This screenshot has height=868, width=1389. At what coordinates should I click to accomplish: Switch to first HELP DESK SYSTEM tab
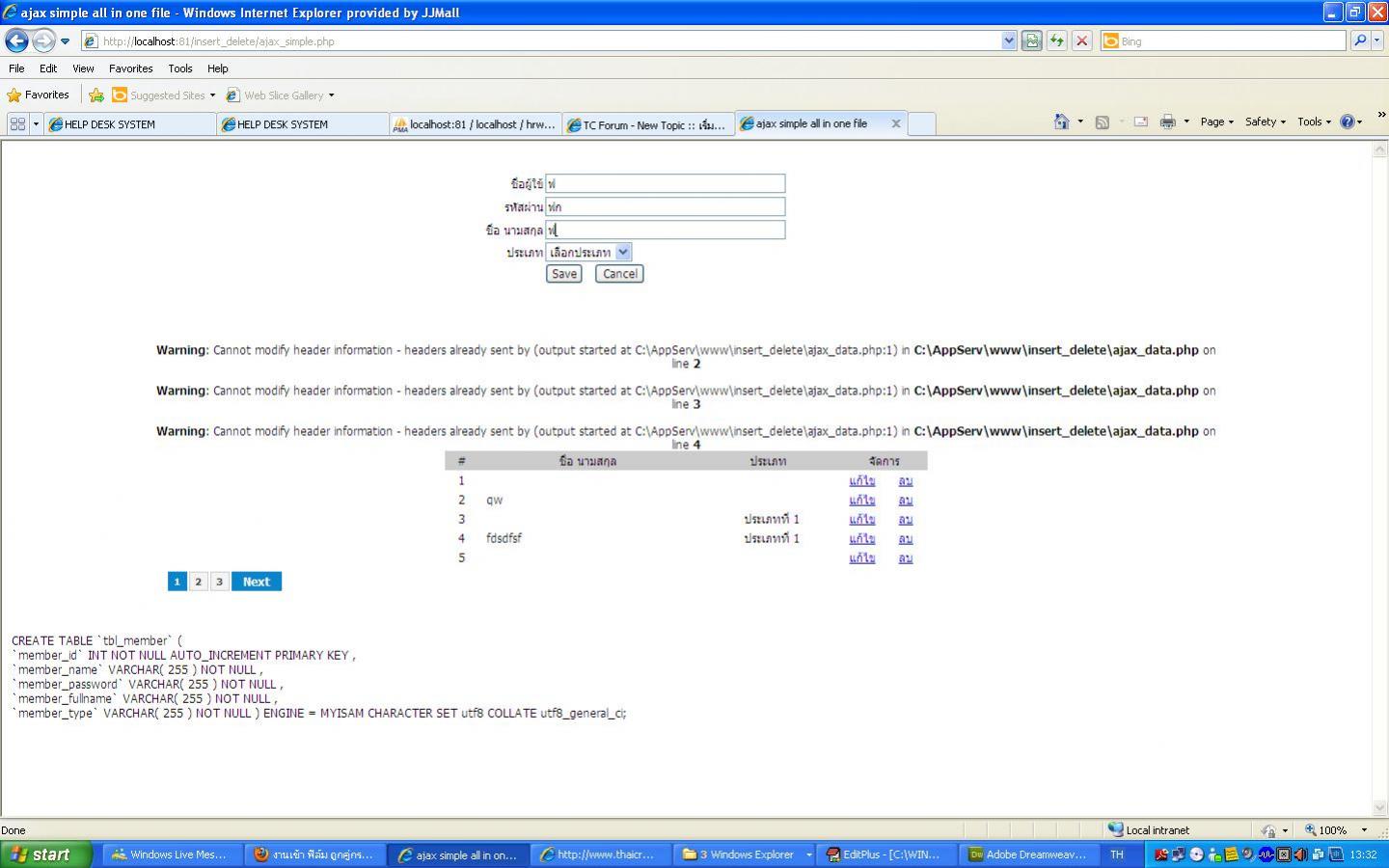130,124
